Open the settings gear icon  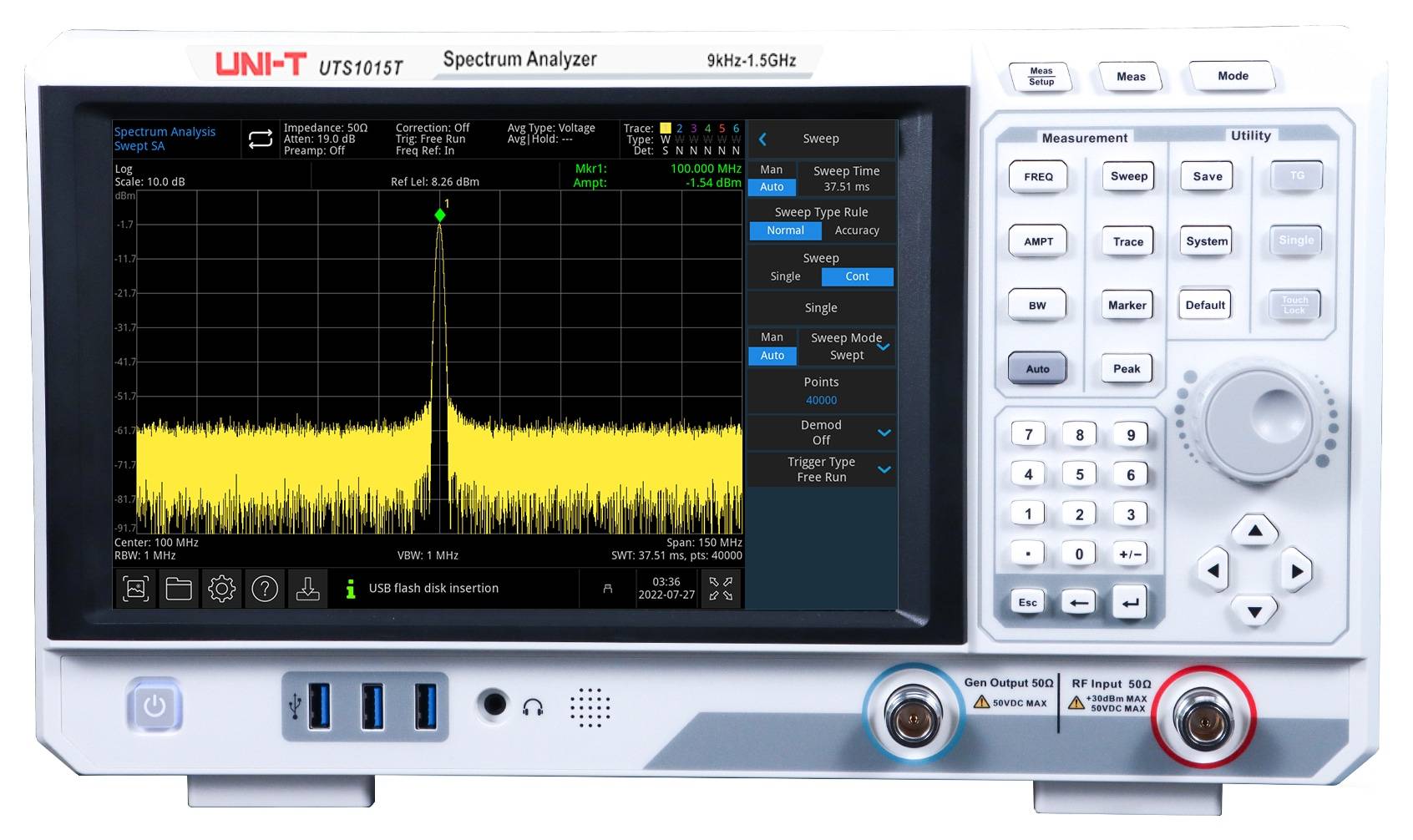tap(221, 588)
